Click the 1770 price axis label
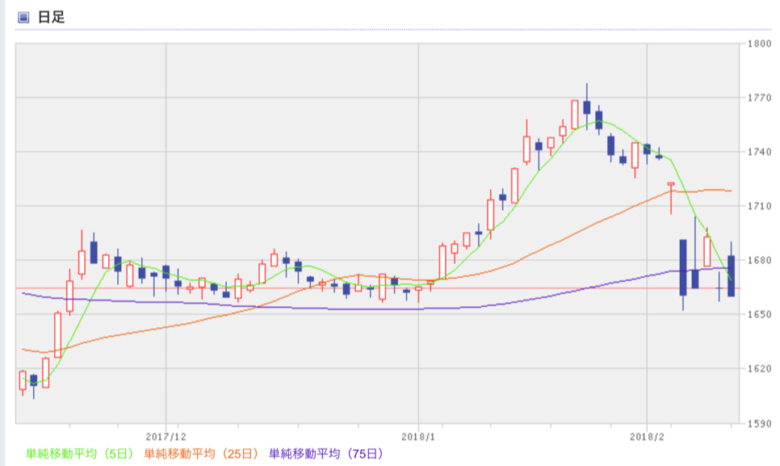This screenshot has width=780, height=466. click(x=760, y=97)
